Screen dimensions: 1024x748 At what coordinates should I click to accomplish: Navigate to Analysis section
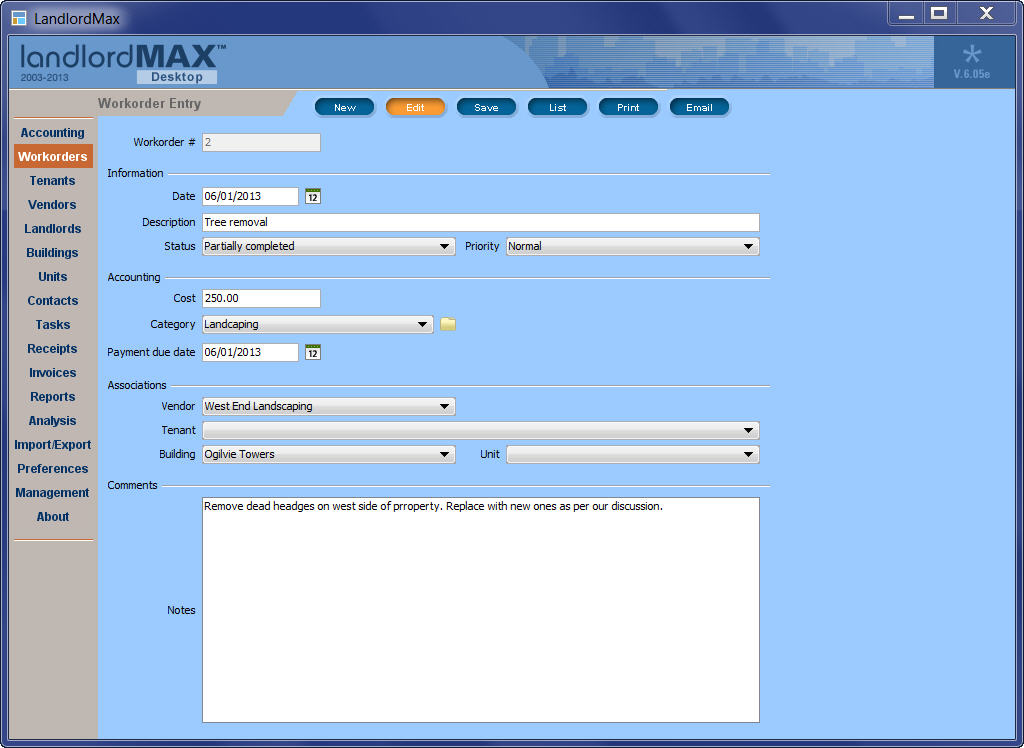click(x=52, y=421)
